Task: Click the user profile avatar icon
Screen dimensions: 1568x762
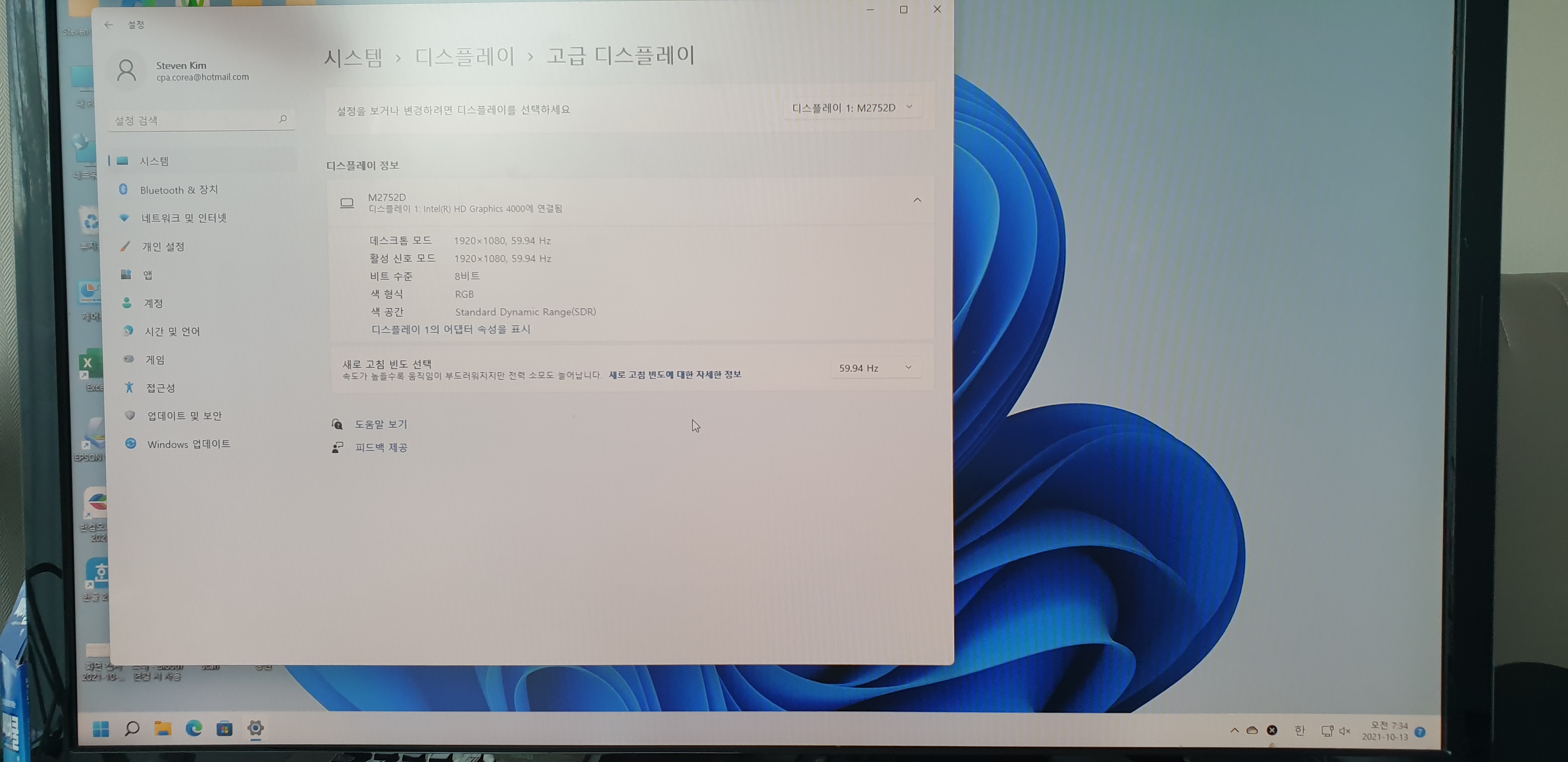Action: tap(127, 71)
